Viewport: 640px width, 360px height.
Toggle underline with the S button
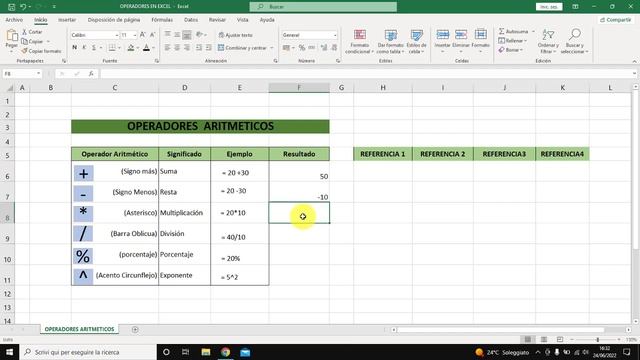click(93, 48)
